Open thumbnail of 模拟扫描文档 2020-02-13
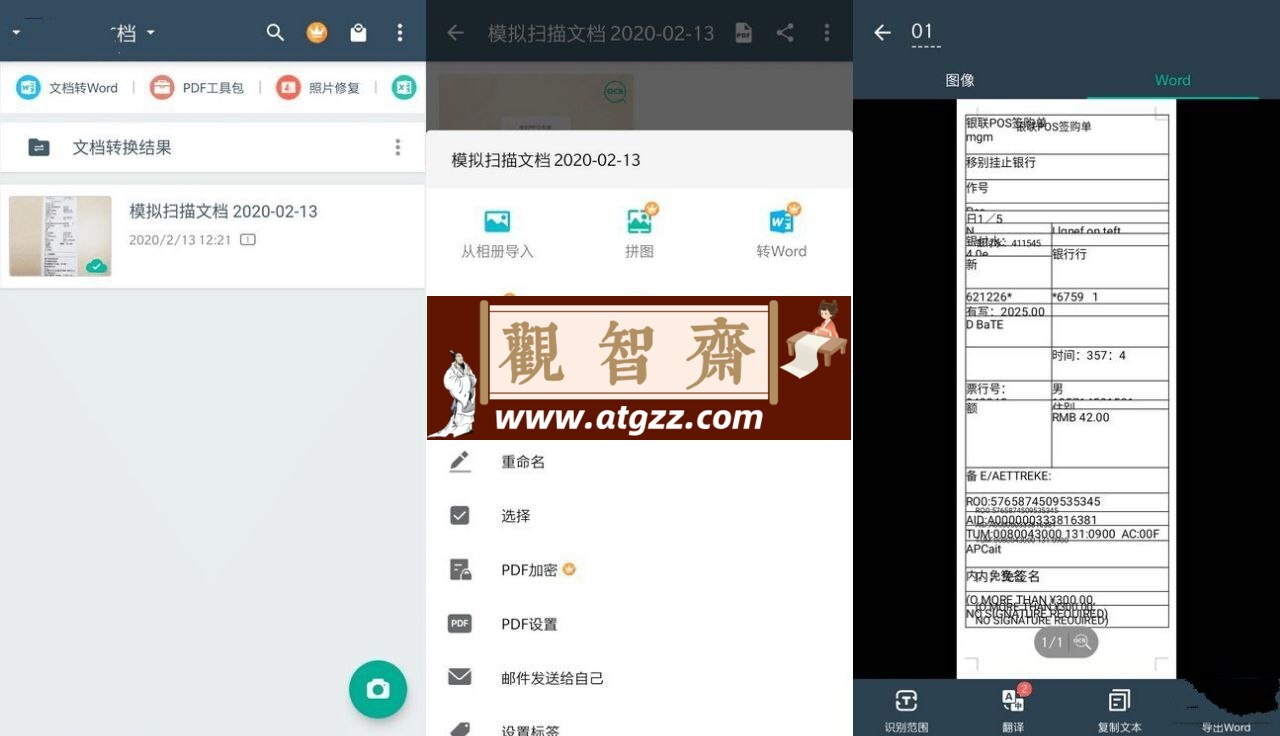Screen dimensions: 1280x736 [x=60, y=236]
